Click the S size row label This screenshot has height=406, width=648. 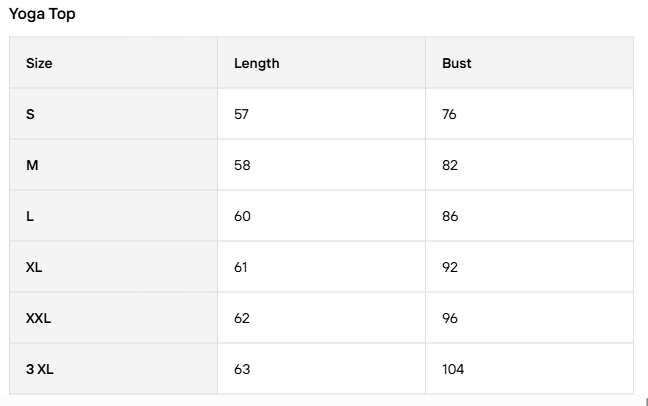click(30, 114)
